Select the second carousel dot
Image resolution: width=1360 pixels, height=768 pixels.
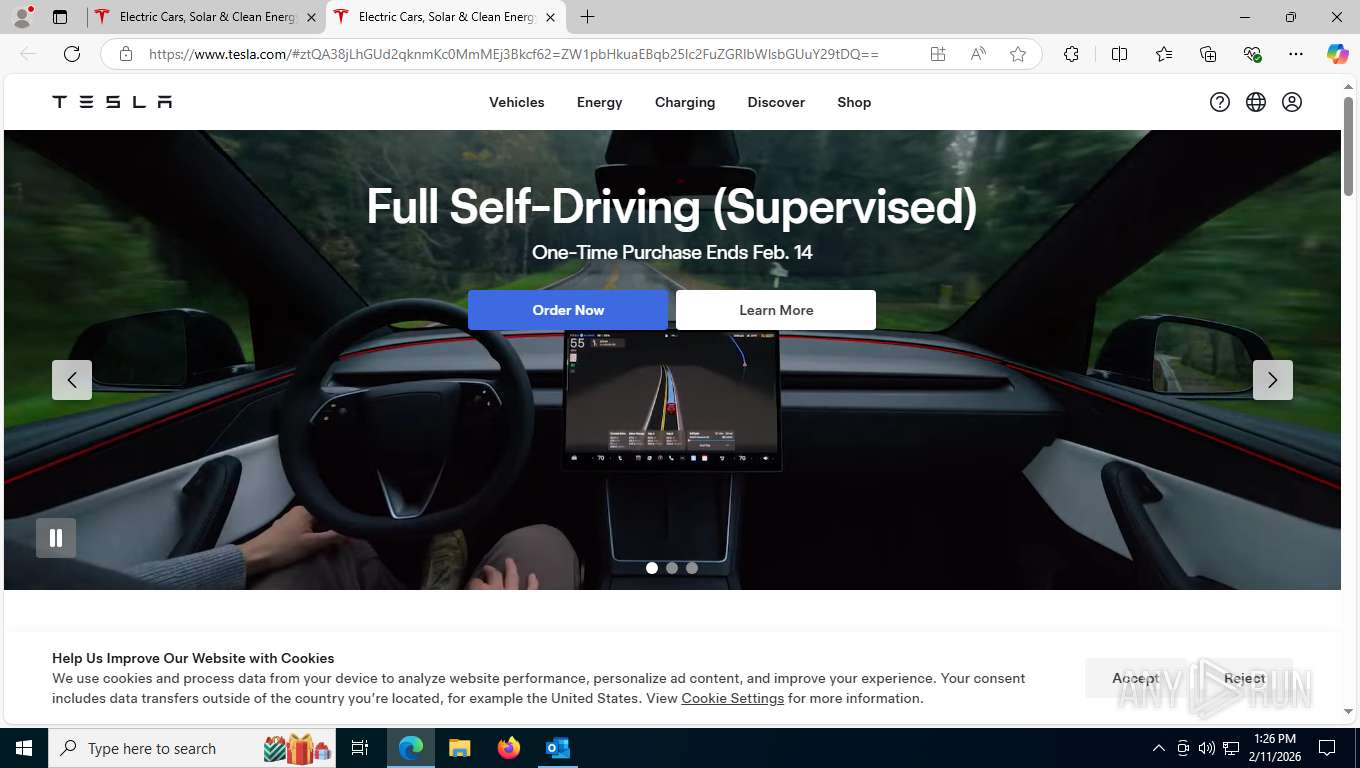pos(672,568)
